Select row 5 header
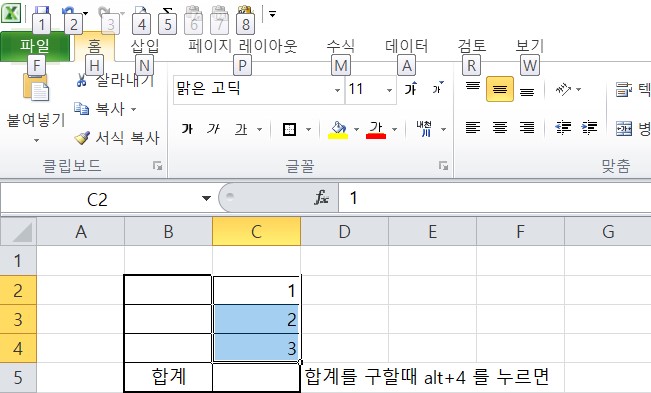Viewport: 651px width, 393px height. coord(18,378)
